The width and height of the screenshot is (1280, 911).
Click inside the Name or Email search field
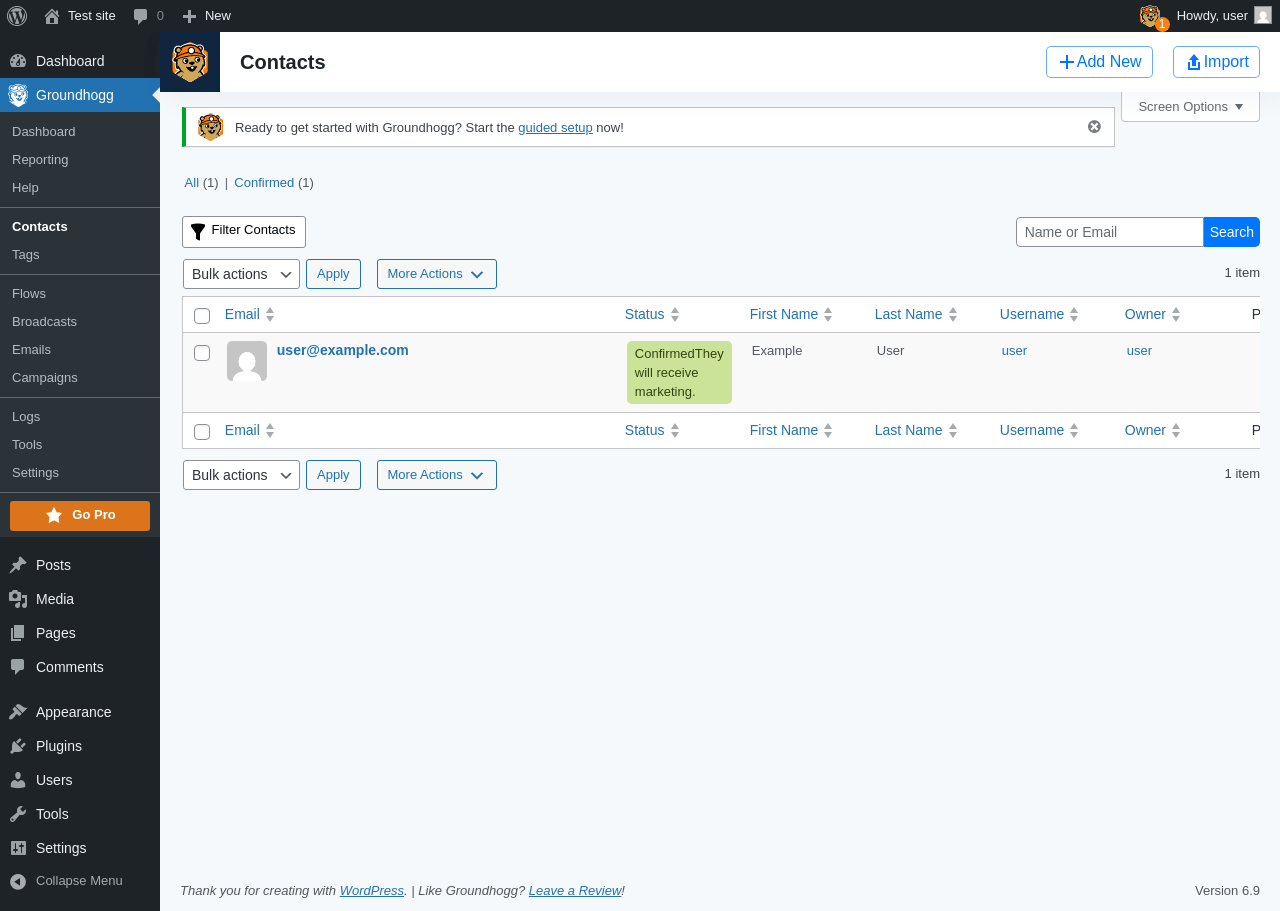click(x=1110, y=232)
